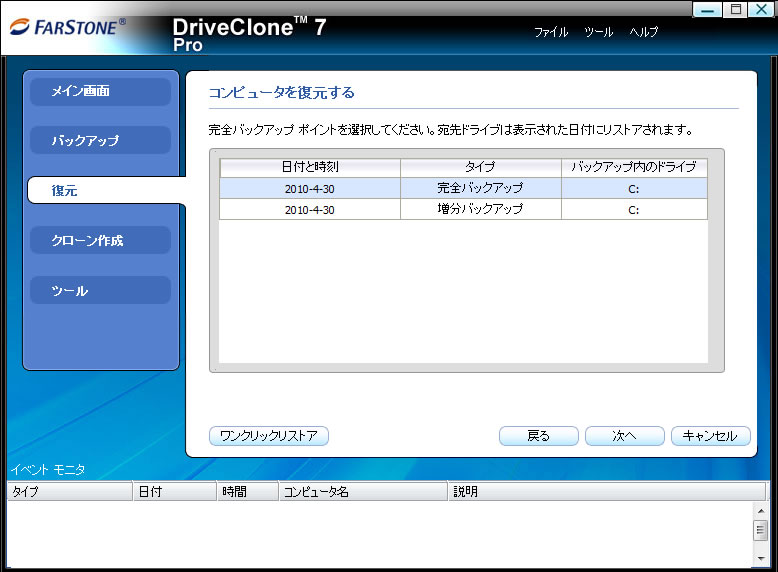Viewport: 778px width, 572px height.
Task: Open the ツール menu in the top bar
Action: click(598, 32)
